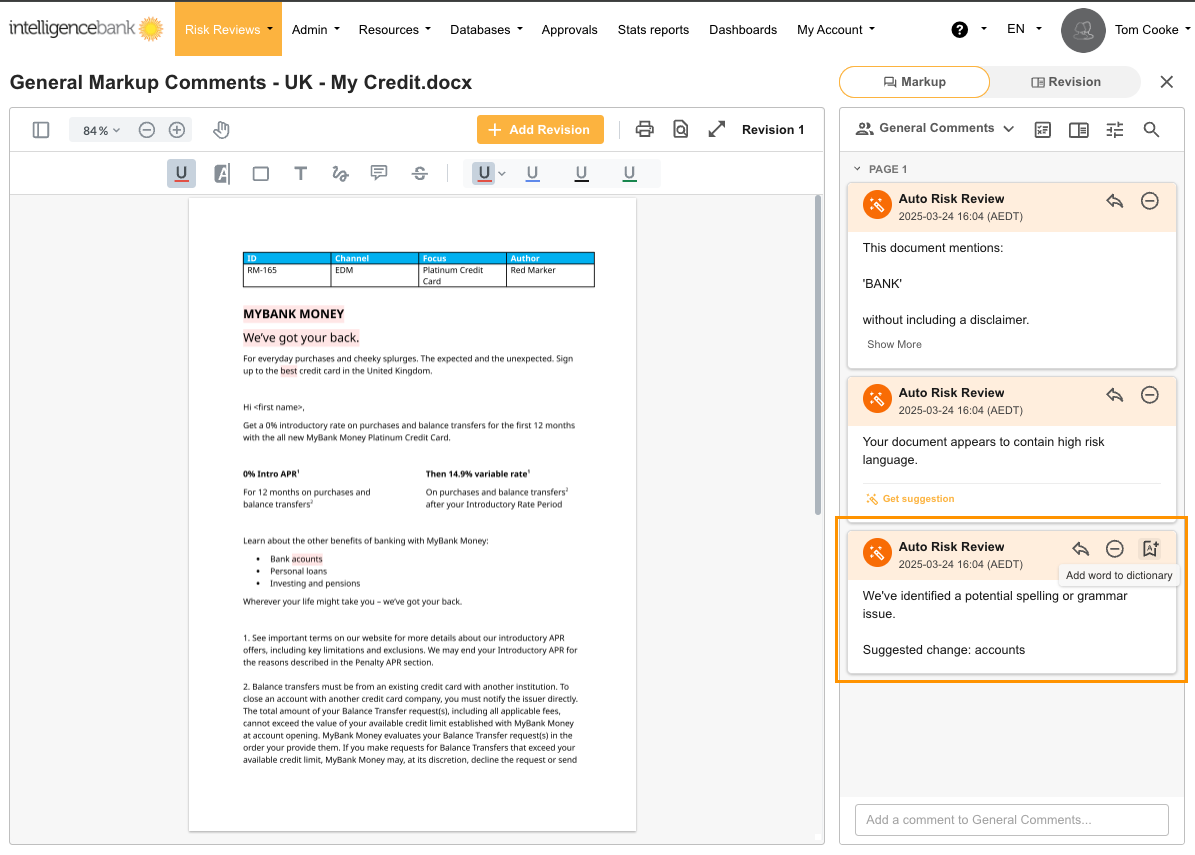Print the document using the printer icon
Image resolution: width=1195 pixels, height=855 pixels.
(x=645, y=129)
